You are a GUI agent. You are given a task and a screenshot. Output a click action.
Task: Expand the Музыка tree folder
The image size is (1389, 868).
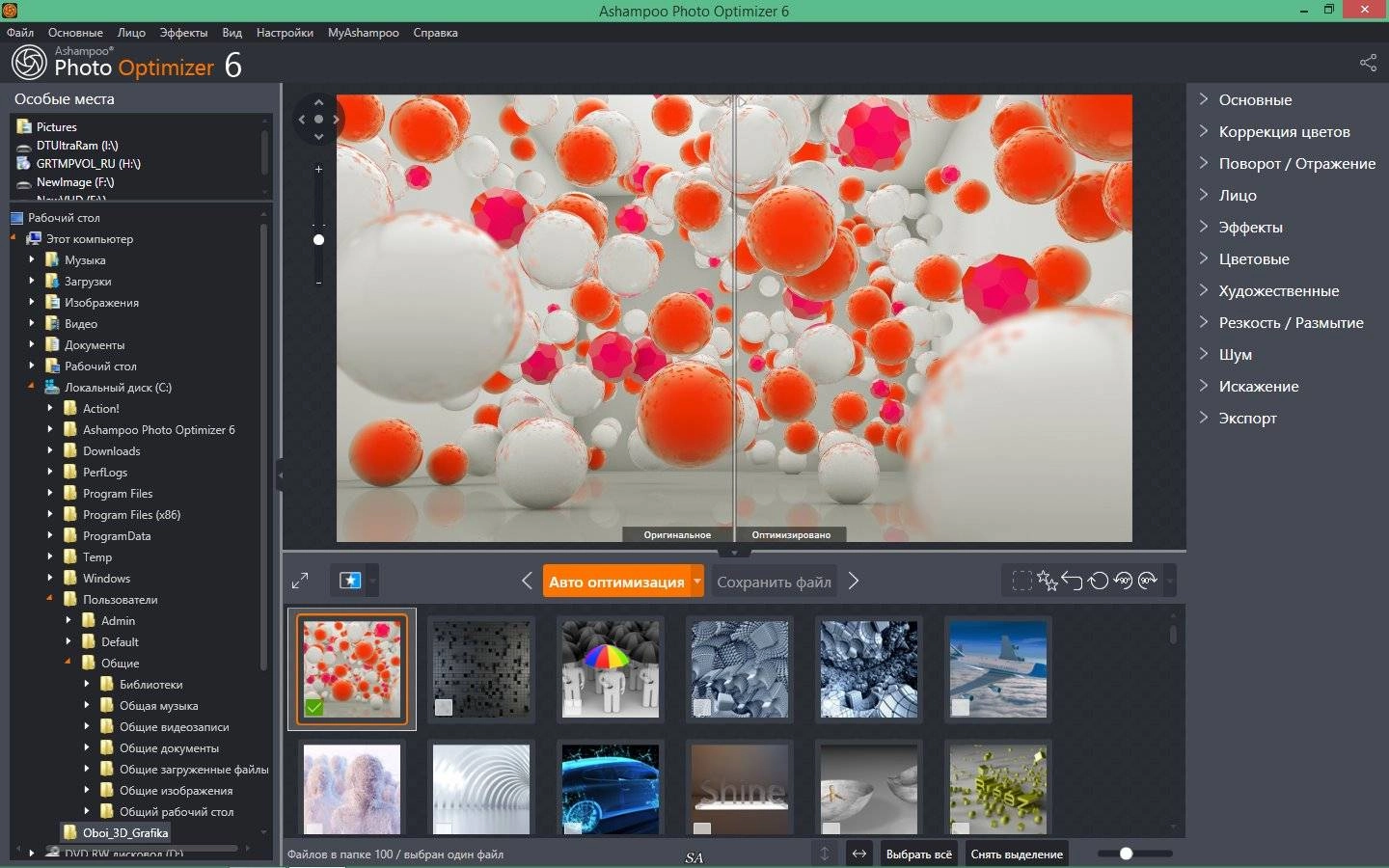point(32,259)
